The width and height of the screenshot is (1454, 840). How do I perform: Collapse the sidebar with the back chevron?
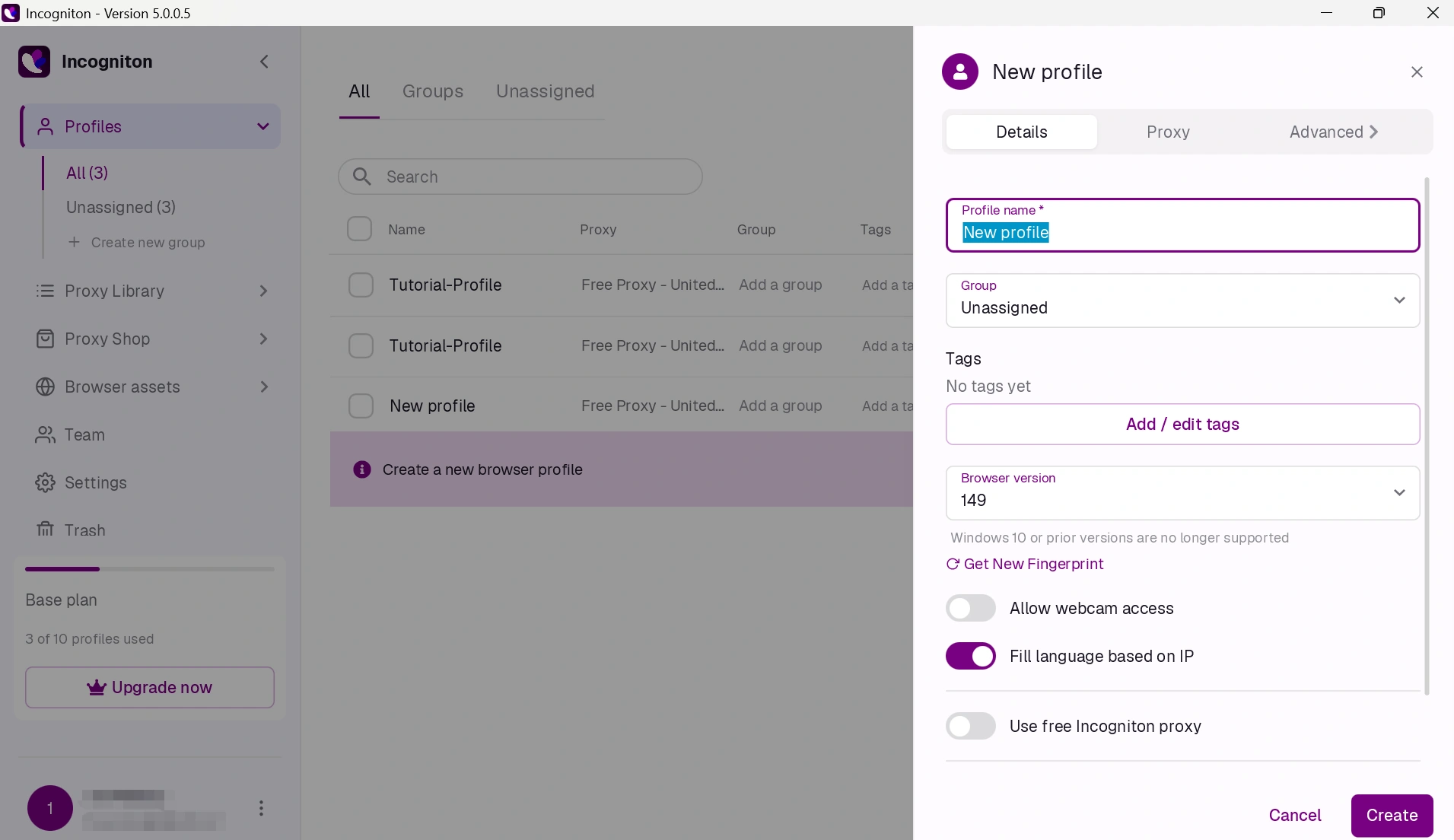click(x=264, y=62)
